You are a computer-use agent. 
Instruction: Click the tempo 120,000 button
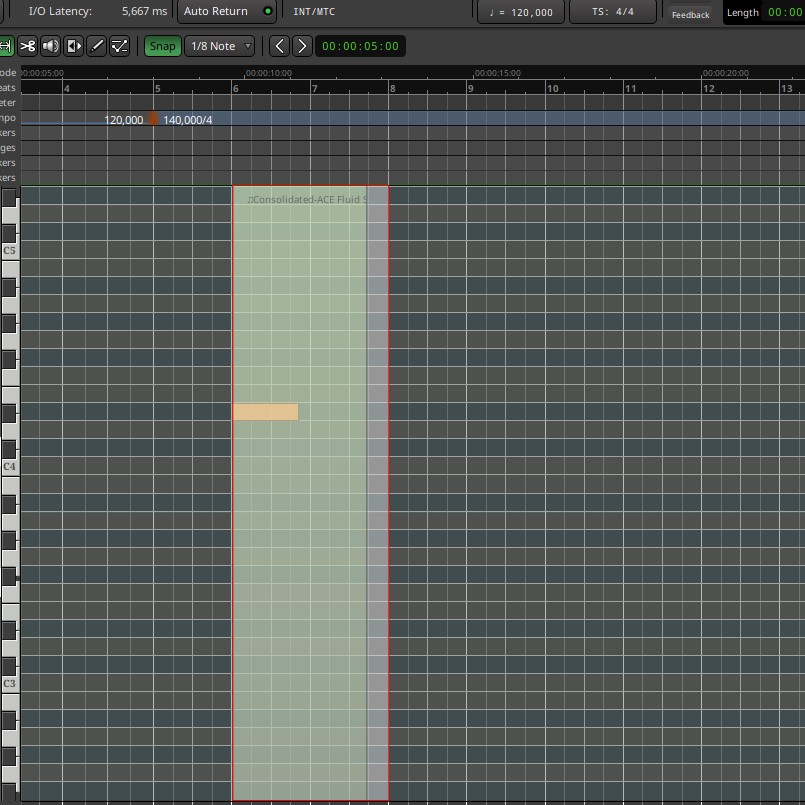(x=519, y=12)
